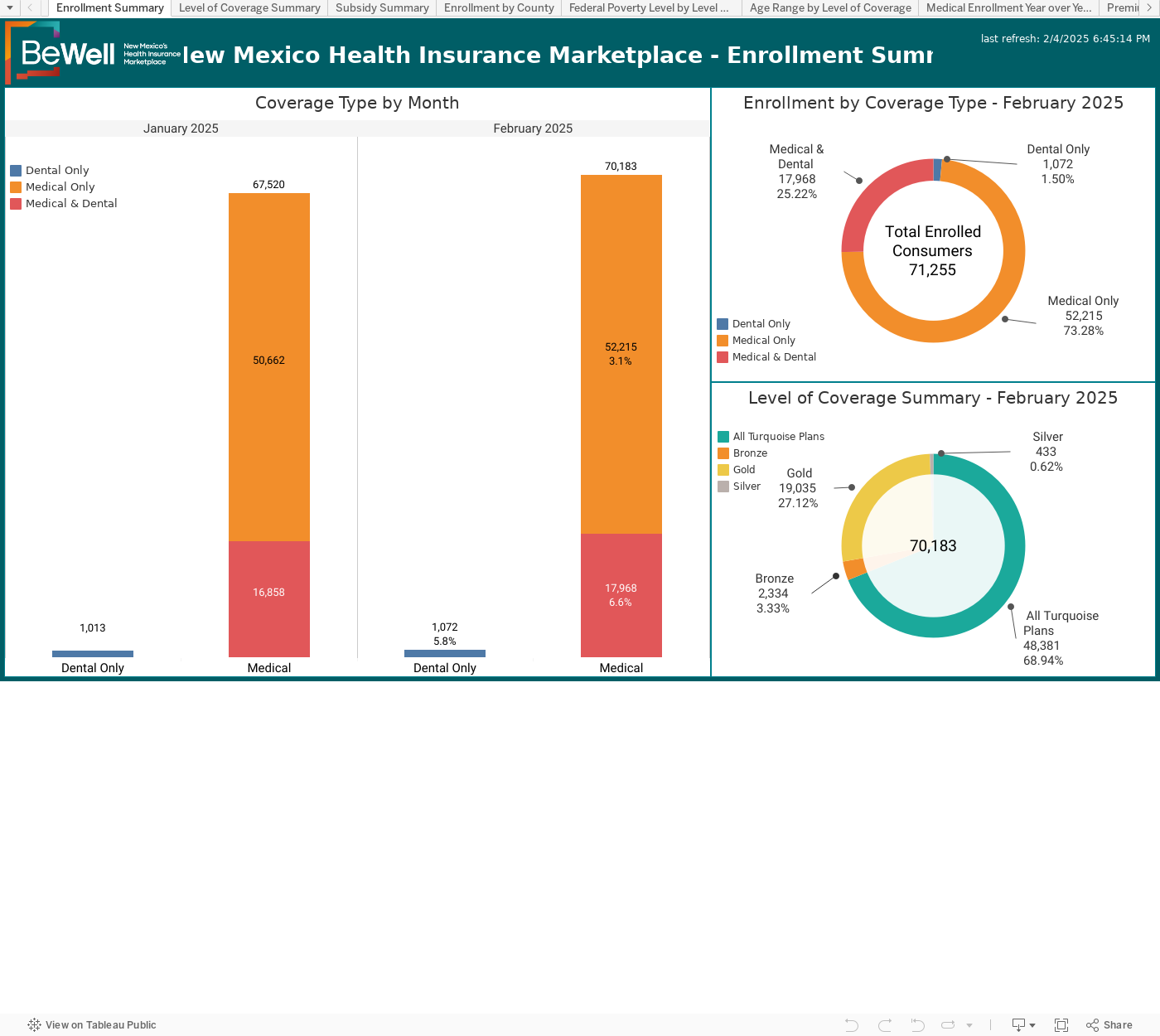Click the Gold 19,035 27.12% label
1160x1036 pixels.
(x=798, y=488)
